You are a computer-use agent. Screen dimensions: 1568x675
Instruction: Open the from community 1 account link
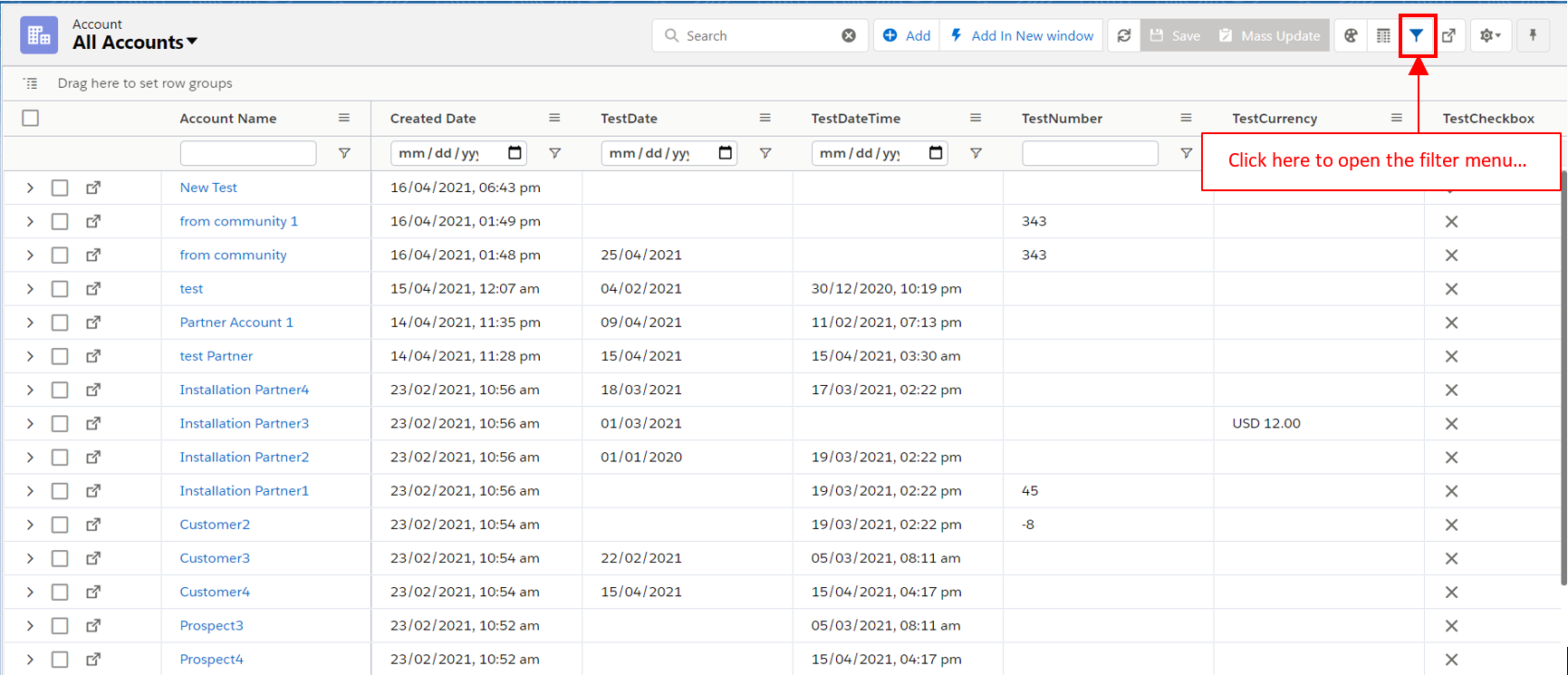click(x=238, y=221)
